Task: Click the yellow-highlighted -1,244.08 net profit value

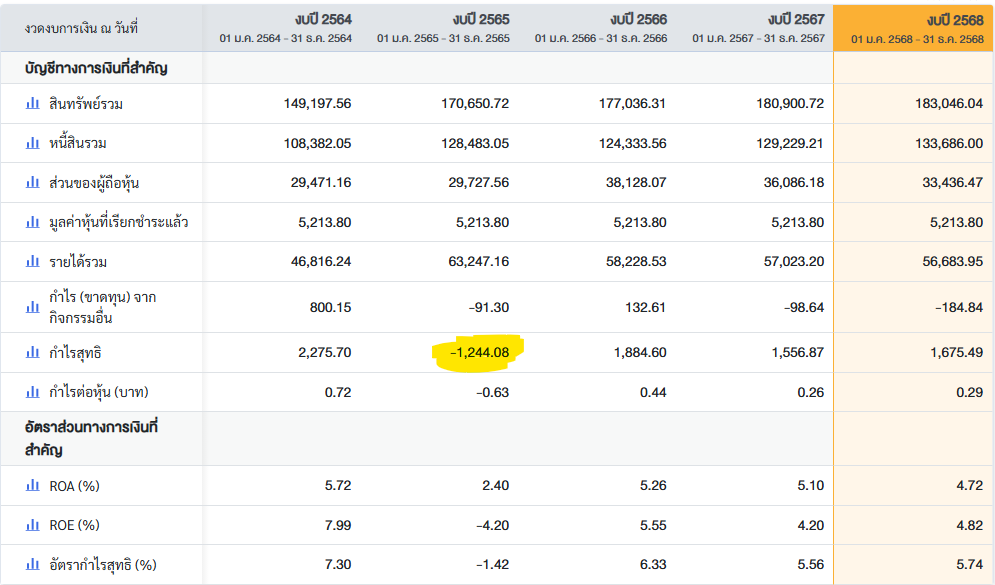Action: coord(478,353)
